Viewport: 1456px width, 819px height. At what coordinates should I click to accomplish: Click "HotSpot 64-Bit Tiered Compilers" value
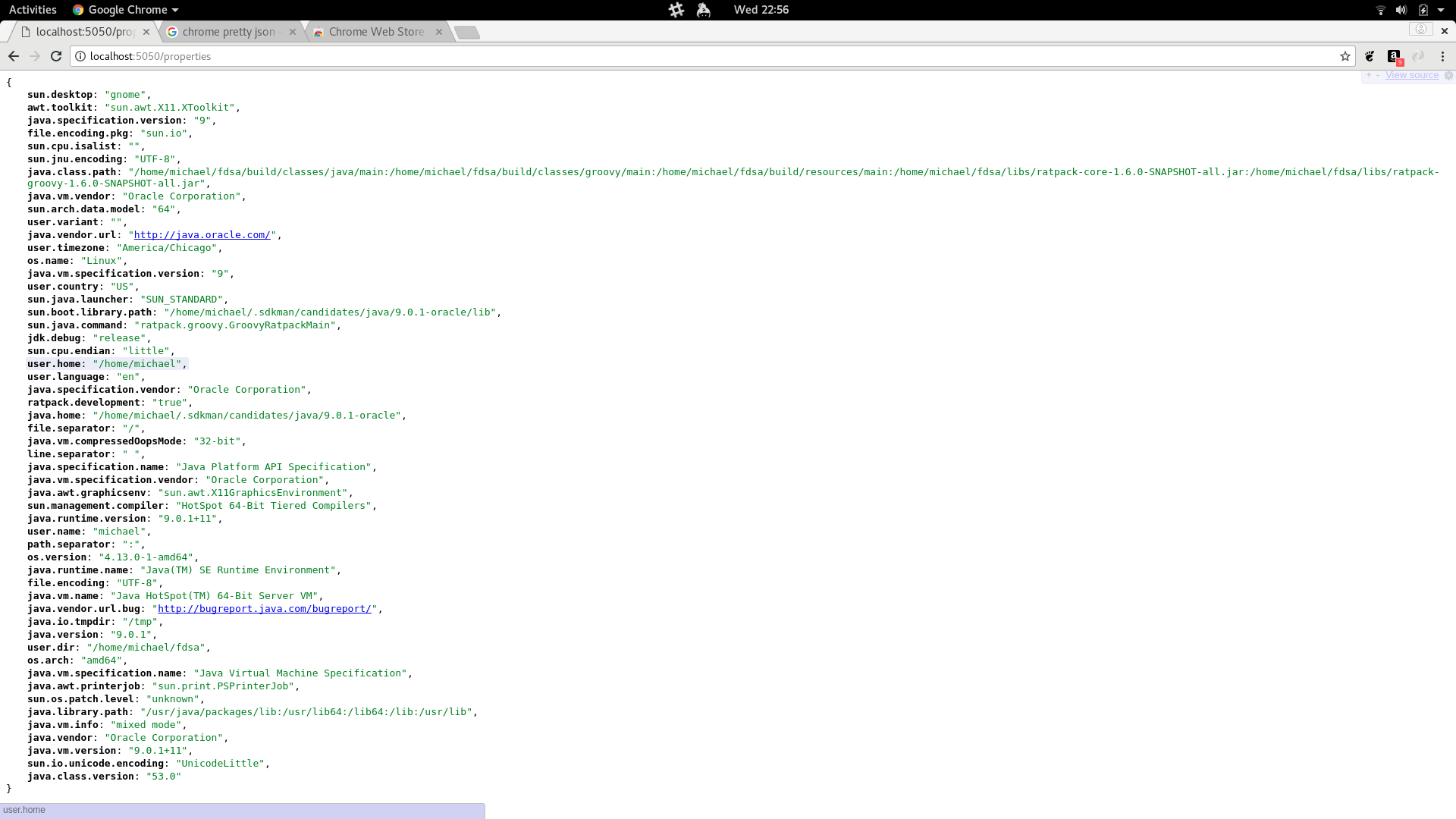click(274, 506)
